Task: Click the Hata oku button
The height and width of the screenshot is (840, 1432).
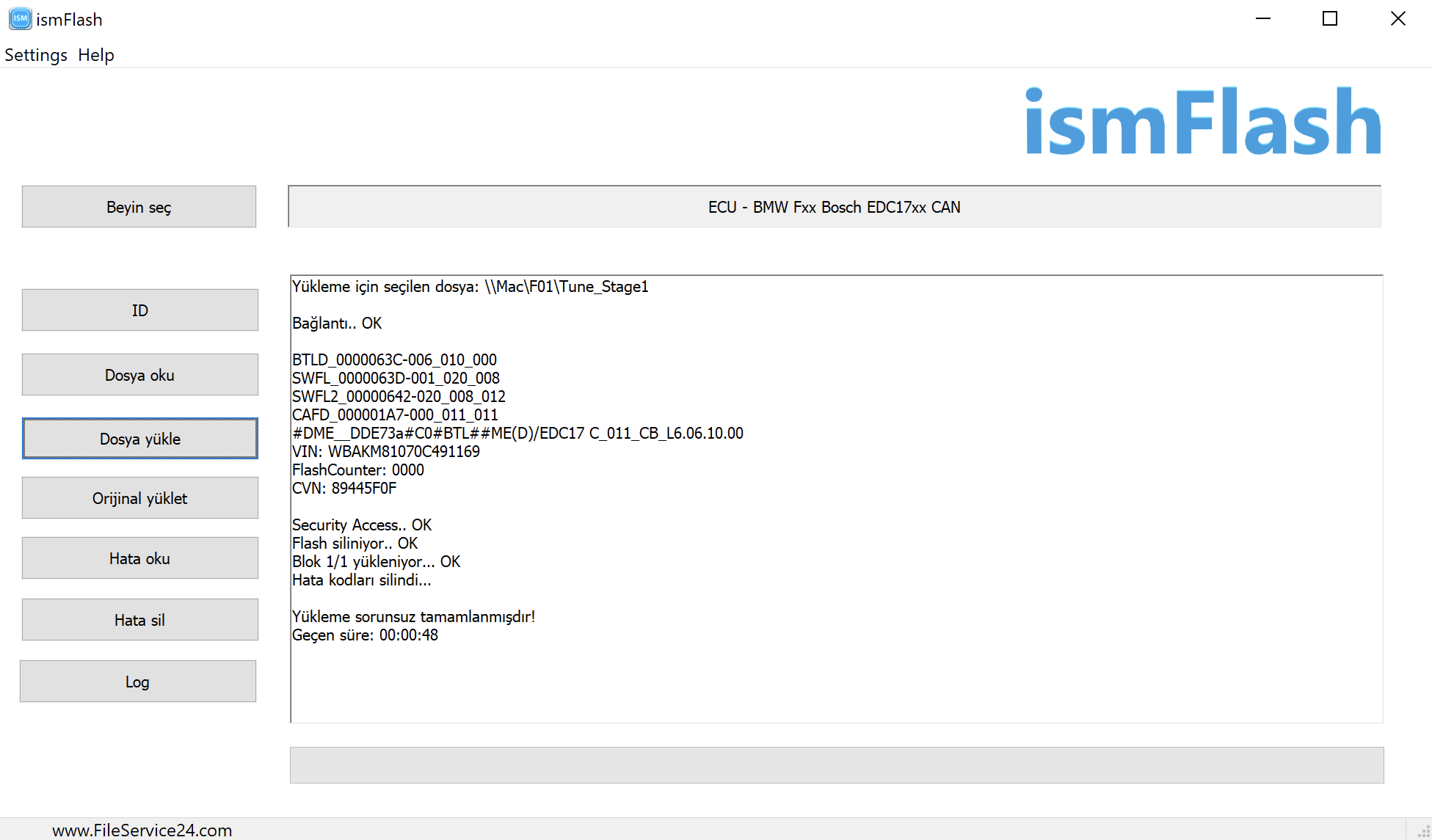Action: pos(140,558)
